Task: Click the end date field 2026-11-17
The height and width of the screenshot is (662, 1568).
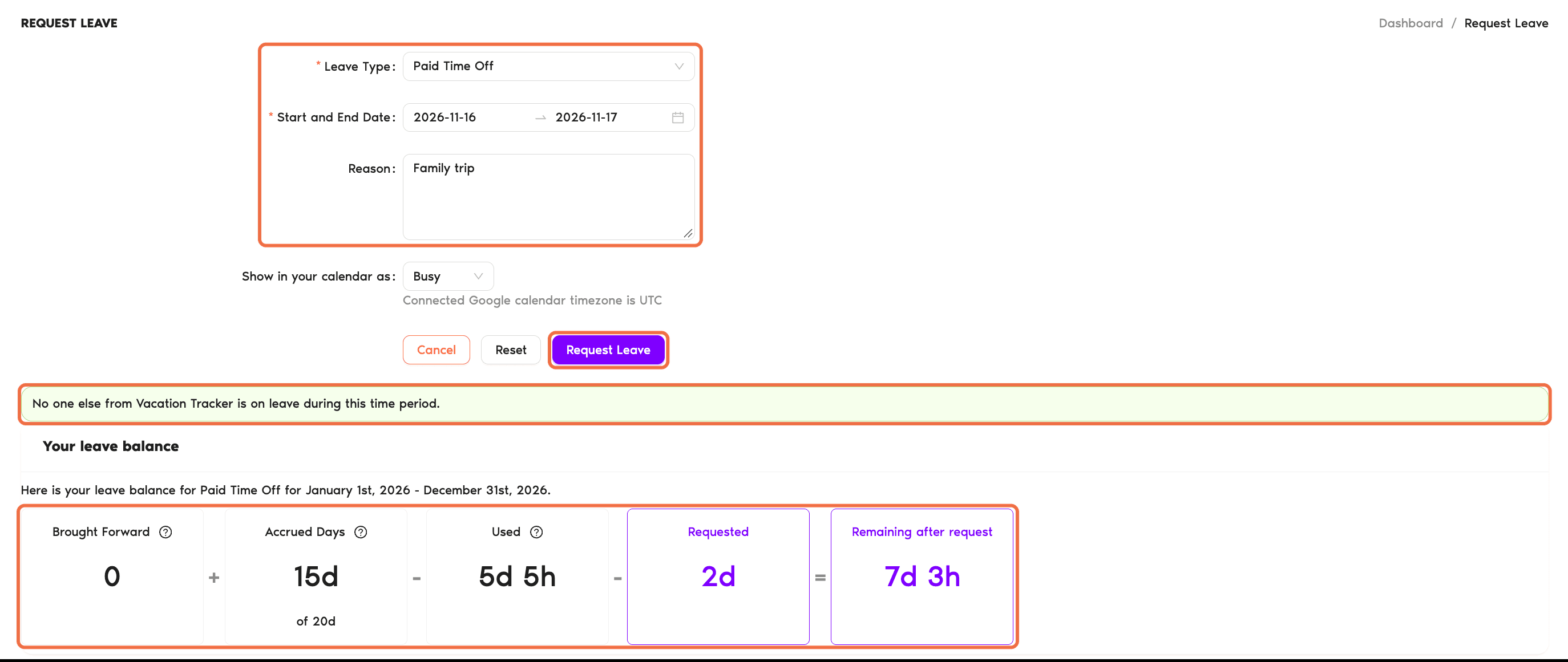Action: (609, 117)
